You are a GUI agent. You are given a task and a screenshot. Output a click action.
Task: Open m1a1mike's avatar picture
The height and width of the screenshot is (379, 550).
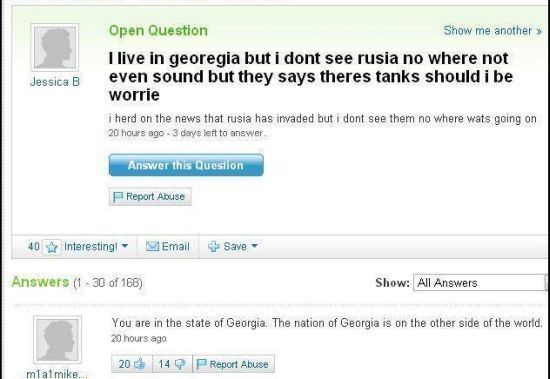click(x=58, y=340)
